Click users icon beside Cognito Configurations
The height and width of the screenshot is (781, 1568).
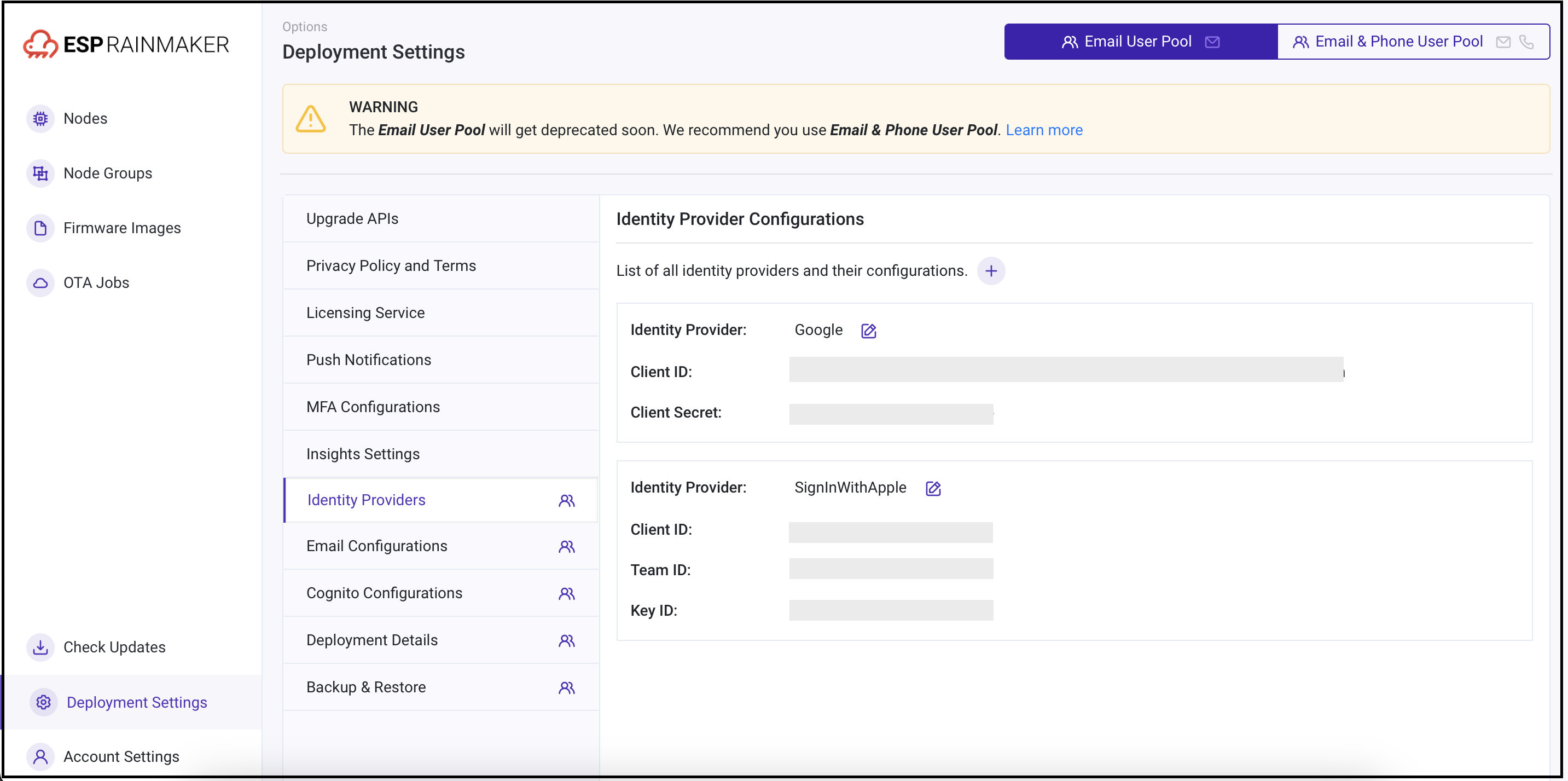(x=567, y=593)
